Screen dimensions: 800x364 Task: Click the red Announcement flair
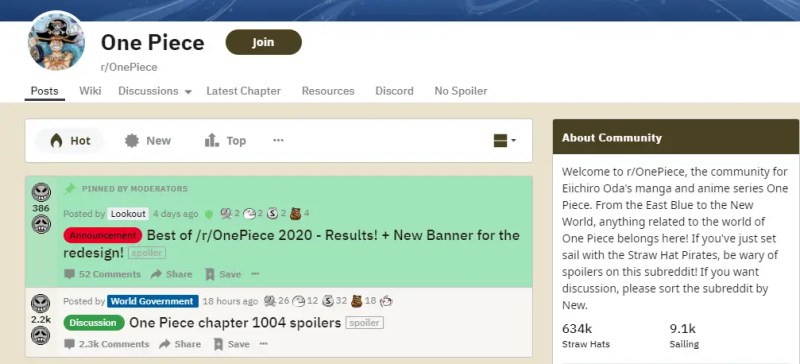tap(103, 235)
